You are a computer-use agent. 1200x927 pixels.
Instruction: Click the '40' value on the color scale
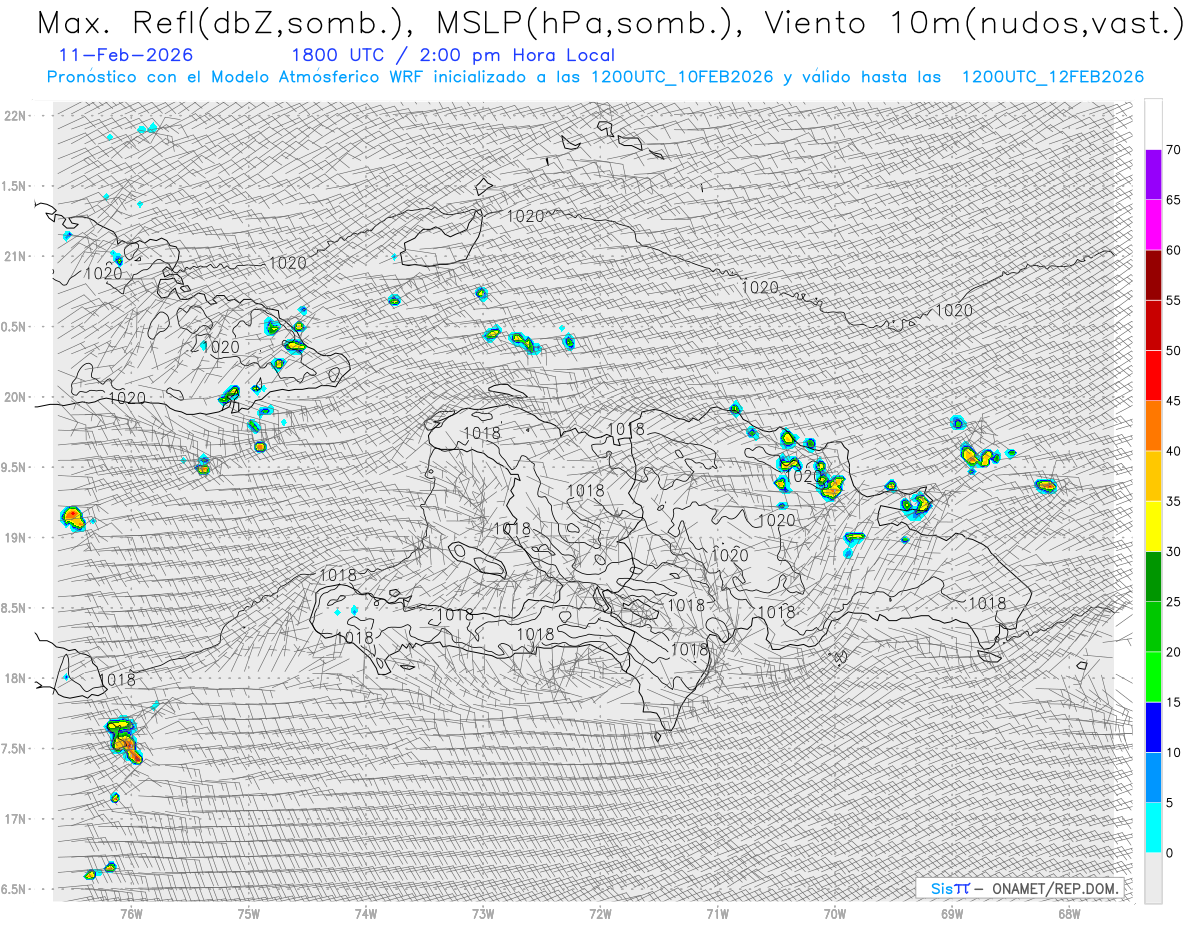tap(1173, 451)
